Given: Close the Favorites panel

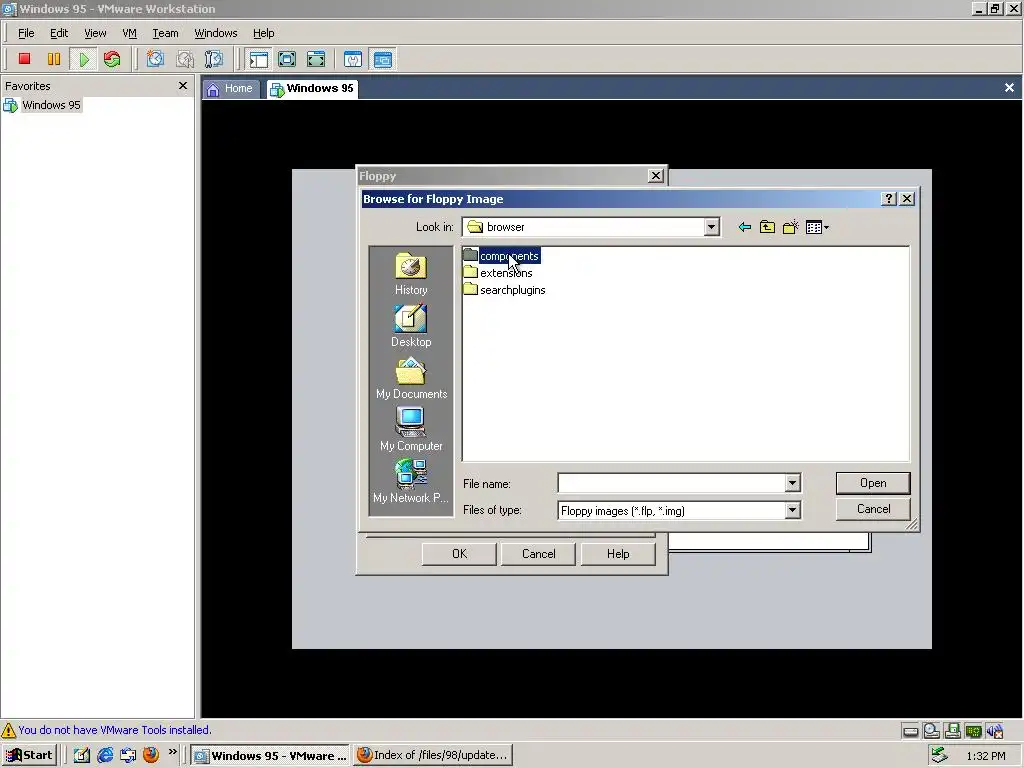Looking at the screenshot, I should tap(183, 86).
